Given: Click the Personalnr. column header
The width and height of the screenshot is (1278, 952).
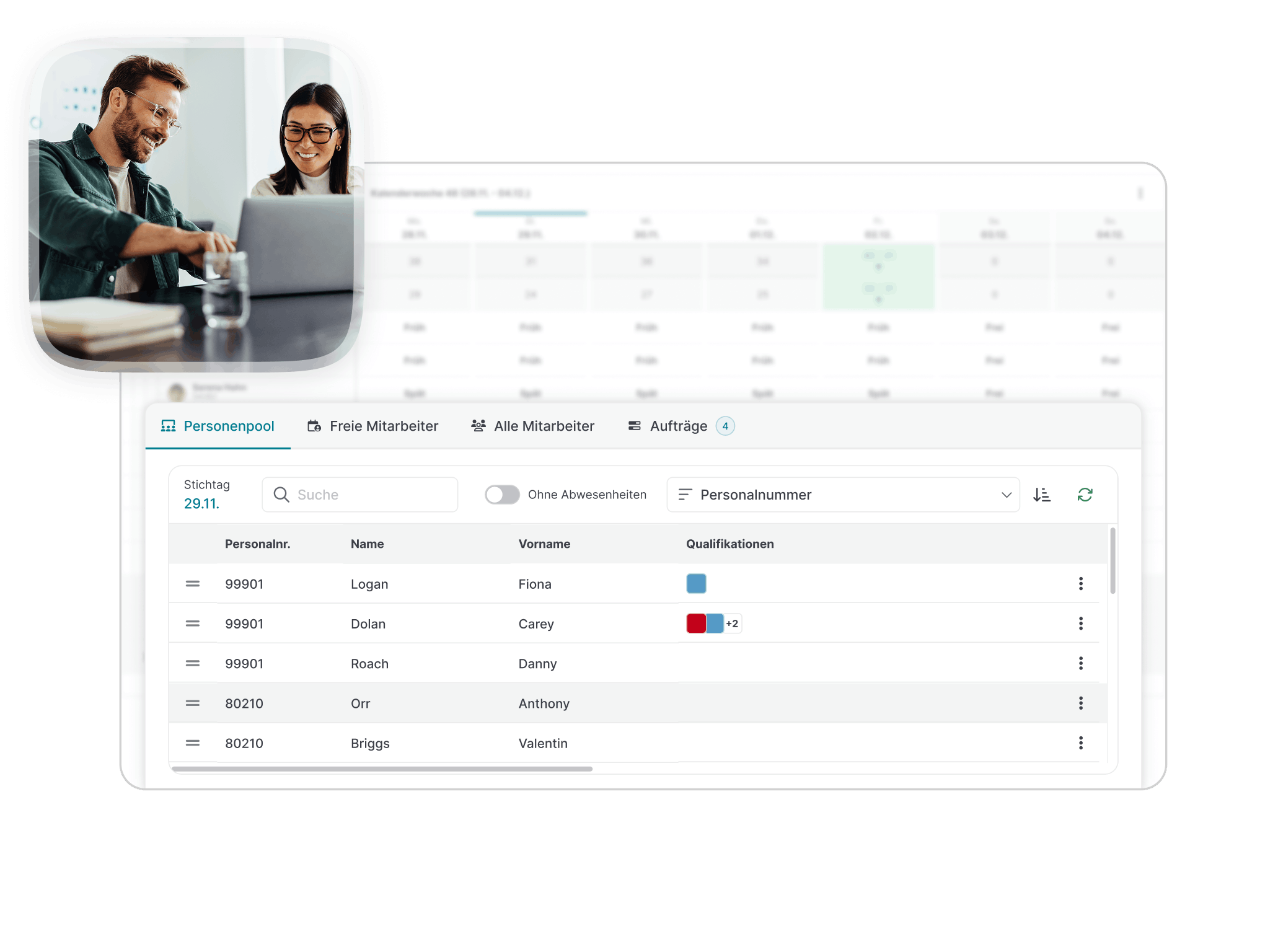Looking at the screenshot, I should 257,544.
